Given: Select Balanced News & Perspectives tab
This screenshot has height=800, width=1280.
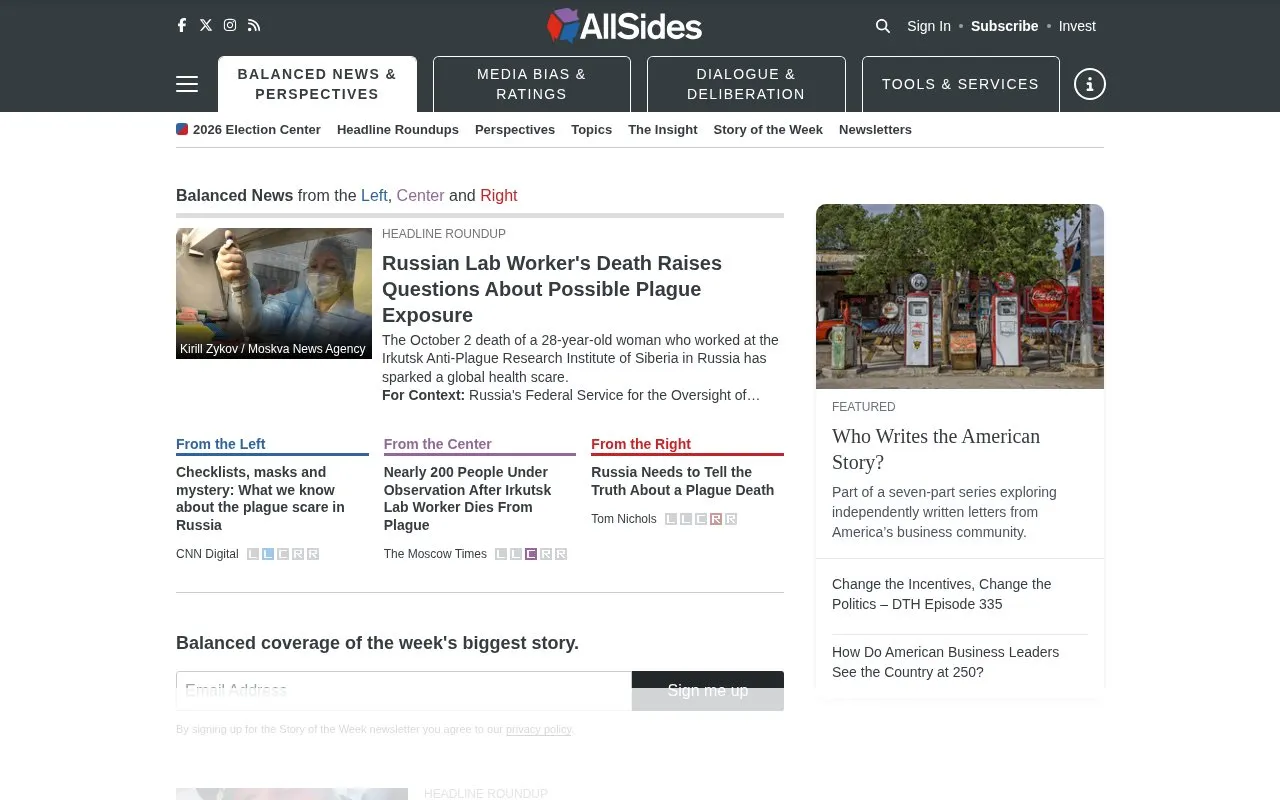Looking at the screenshot, I should point(317,84).
